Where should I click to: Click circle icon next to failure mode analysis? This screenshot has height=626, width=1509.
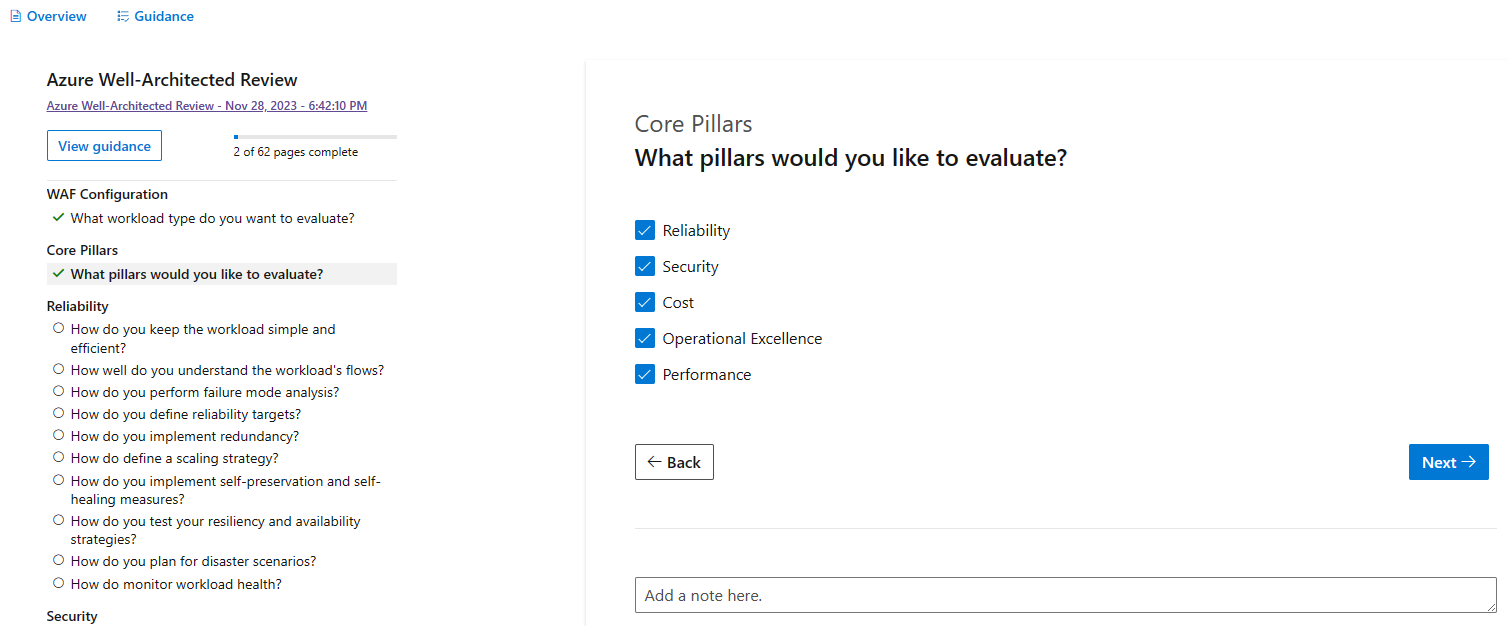[58, 391]
